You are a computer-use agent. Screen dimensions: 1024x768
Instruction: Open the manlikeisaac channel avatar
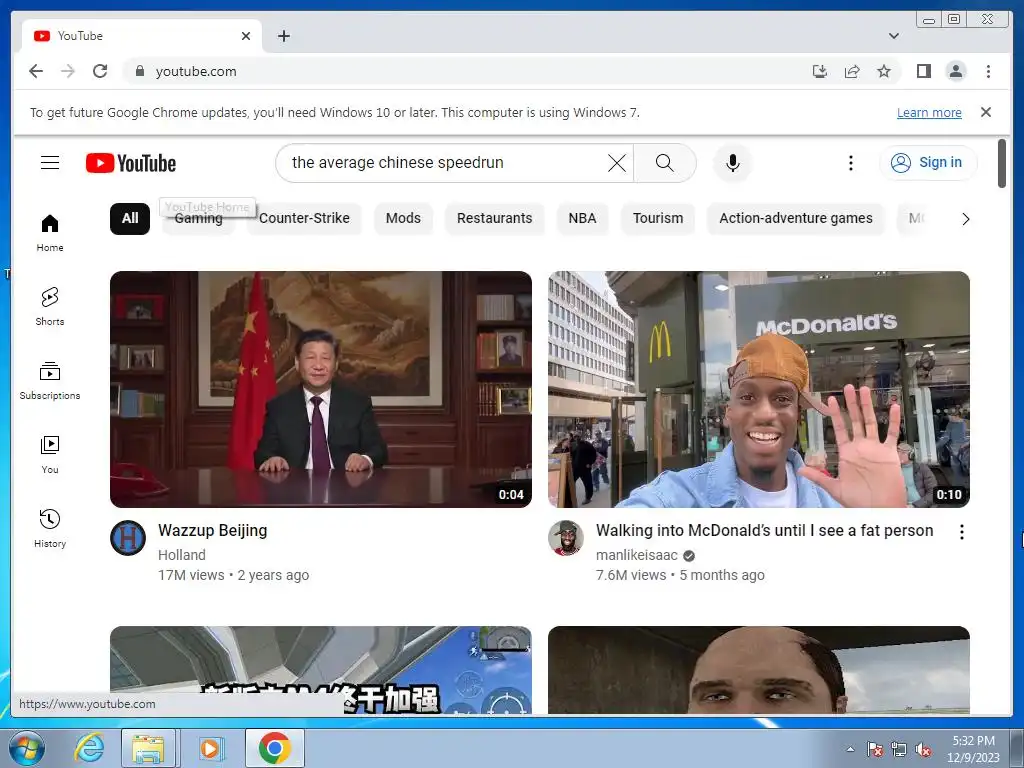pyautogui.click(x=566, y=538)
